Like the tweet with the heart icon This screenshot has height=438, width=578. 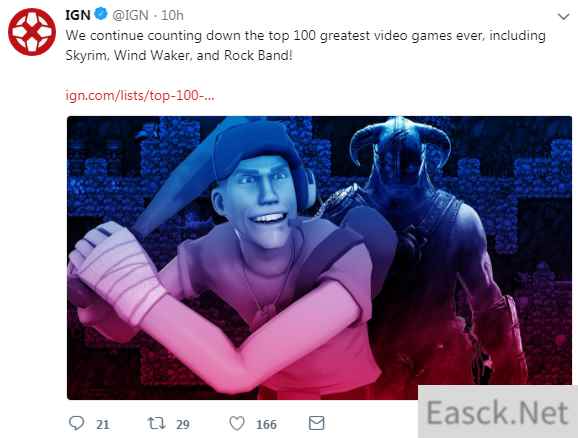tap(237, 423)
